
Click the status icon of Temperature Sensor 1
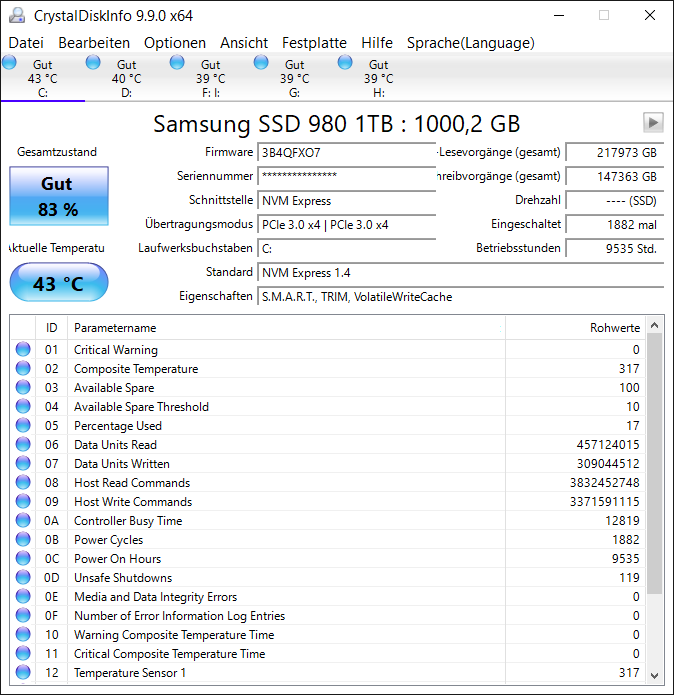click(x=23, y=672)
